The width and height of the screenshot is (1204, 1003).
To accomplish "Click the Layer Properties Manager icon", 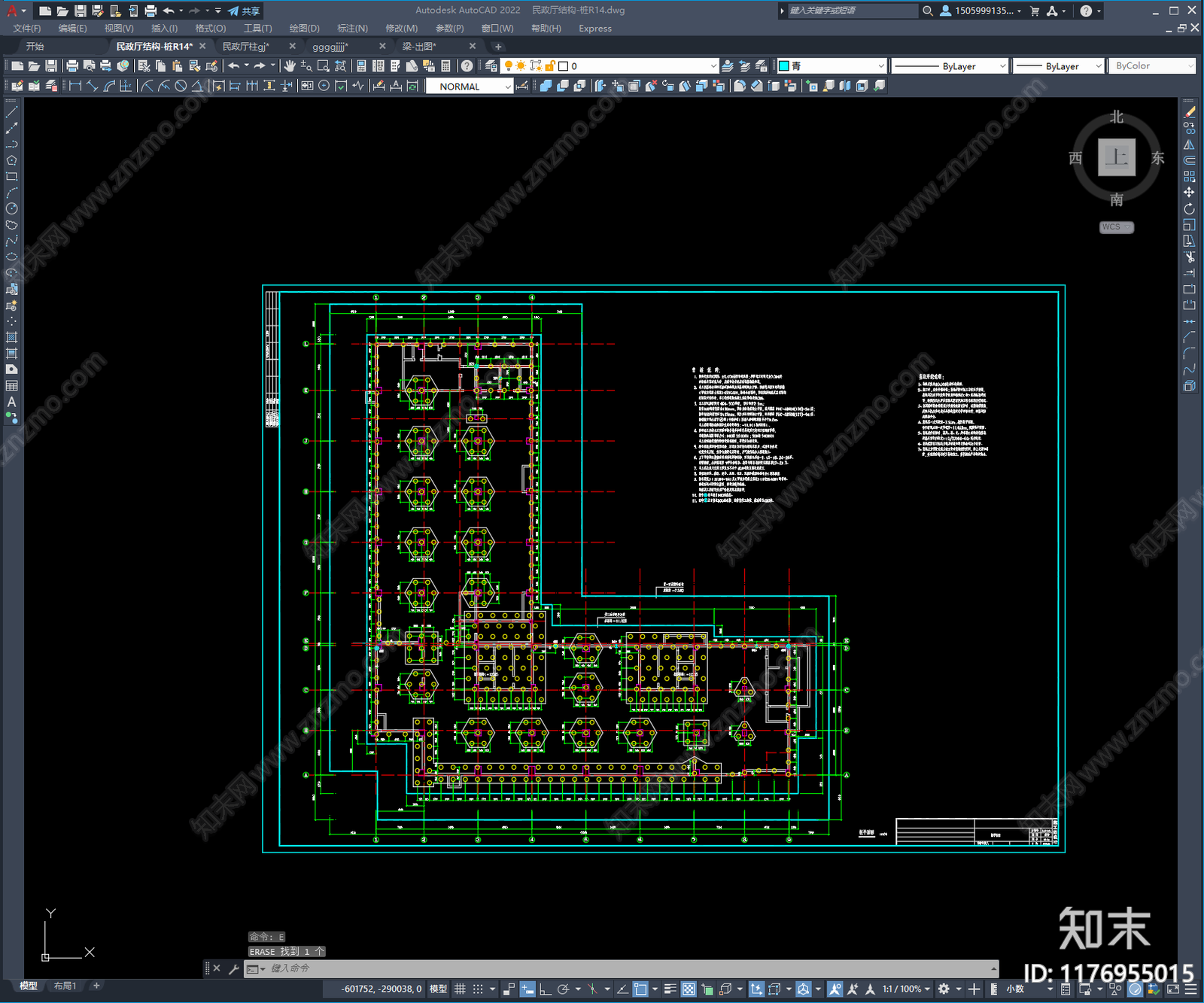I will 491,66.
